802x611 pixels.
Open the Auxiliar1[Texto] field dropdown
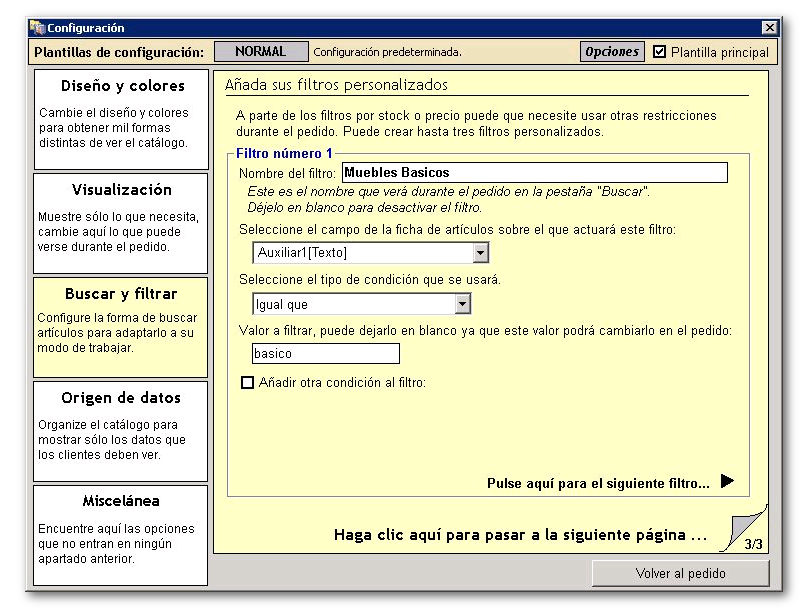(480, 253)
